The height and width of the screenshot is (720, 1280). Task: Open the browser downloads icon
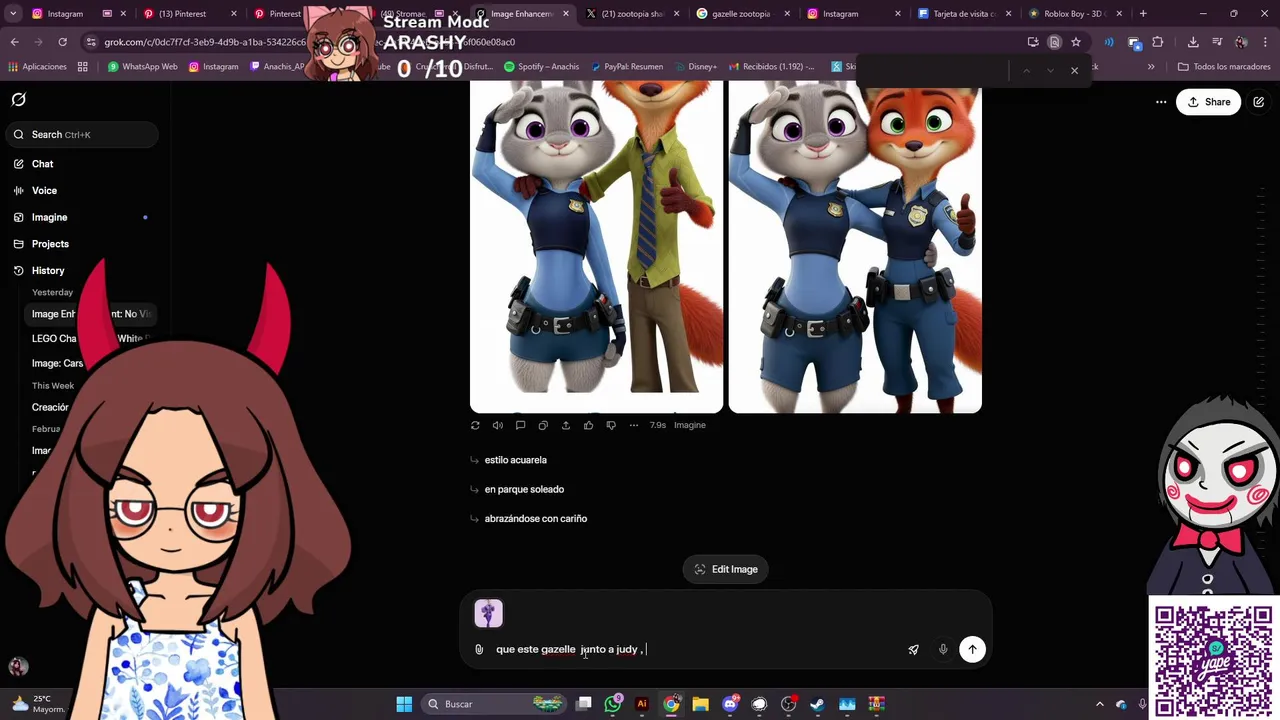point(1193,42)
